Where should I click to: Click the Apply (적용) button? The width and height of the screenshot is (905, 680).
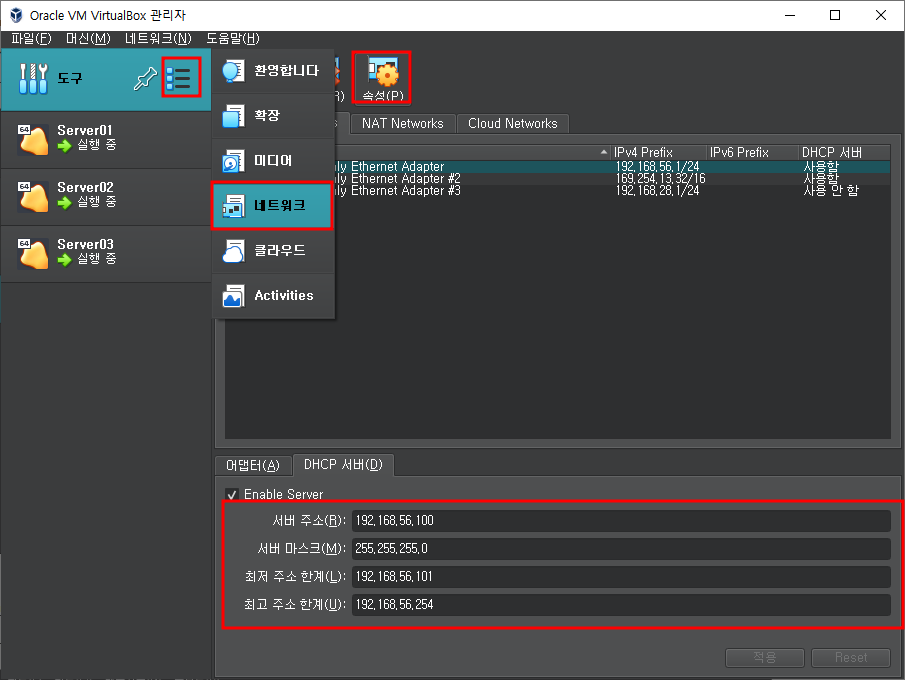765,657
